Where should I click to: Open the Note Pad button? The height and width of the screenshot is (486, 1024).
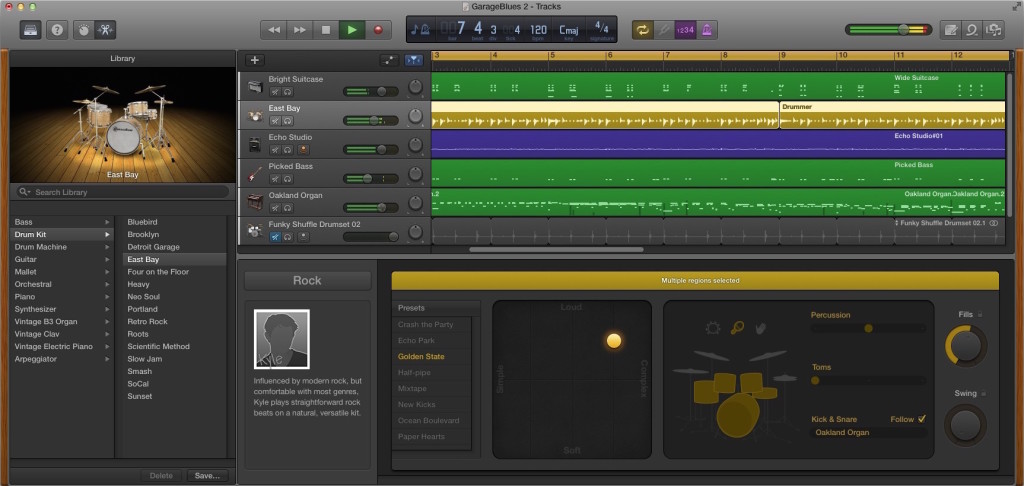point(951,29)
